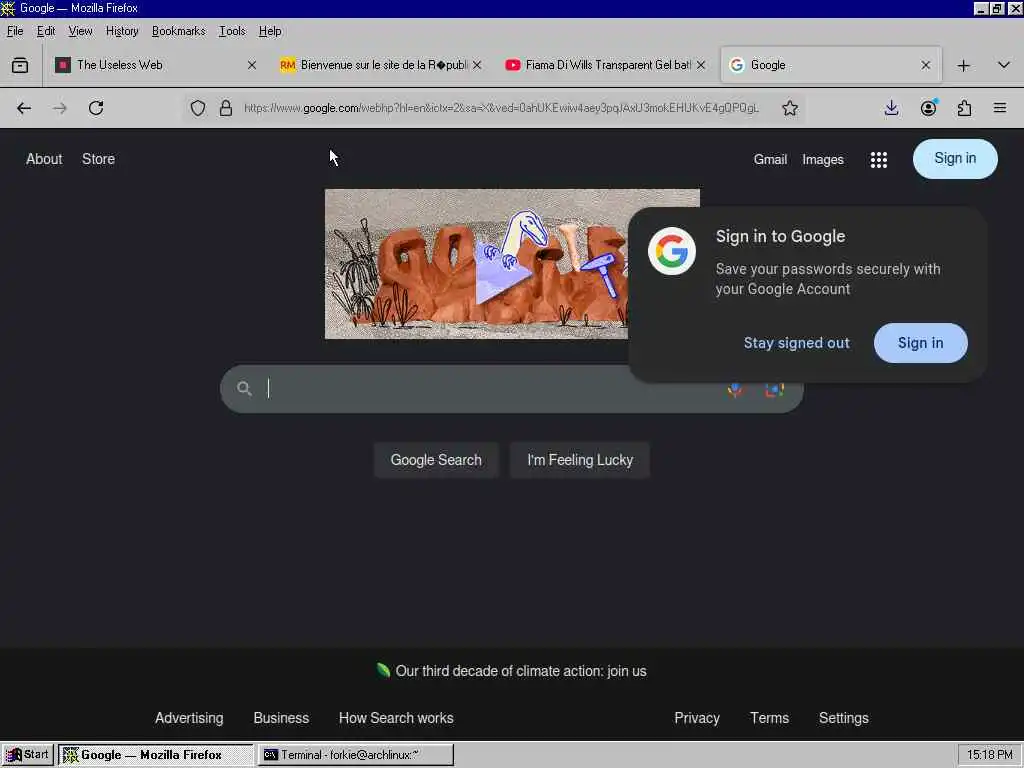Search by image with Lens icon
Image resolution: width=1024 pixels, height=768 pixels.
point(775,390)
